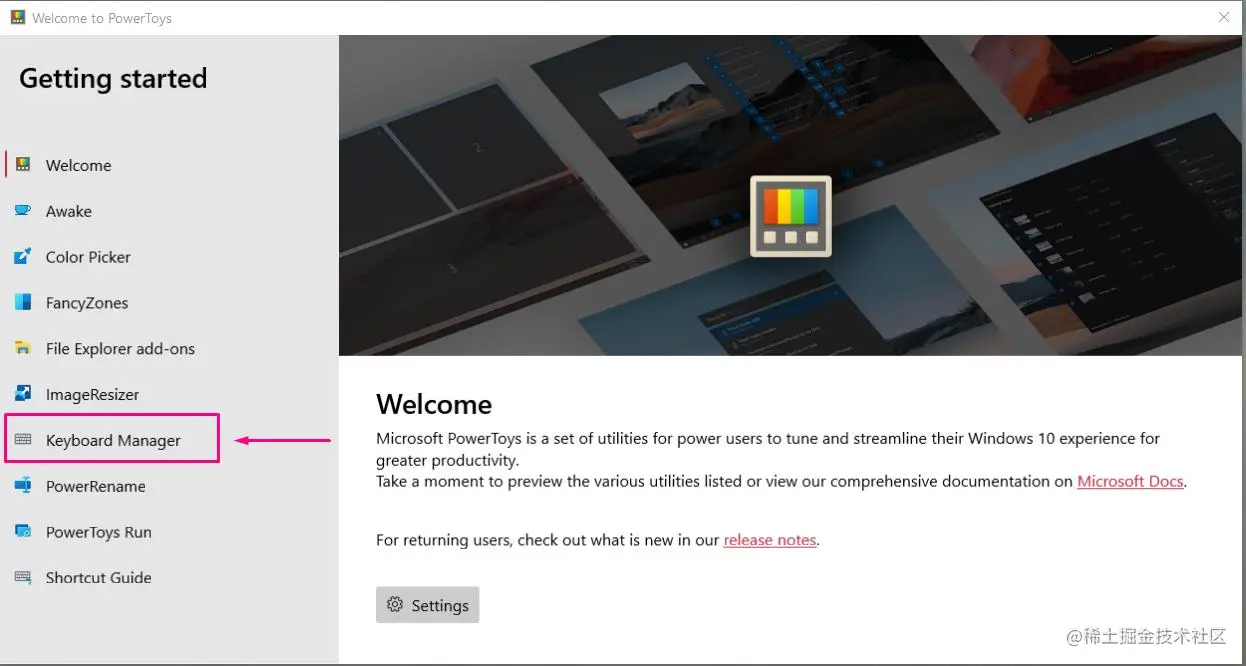Open the PowerToys Run label
Image resolution: width=1246 pixels, height=666 pixels.
(x=98, y=532)
